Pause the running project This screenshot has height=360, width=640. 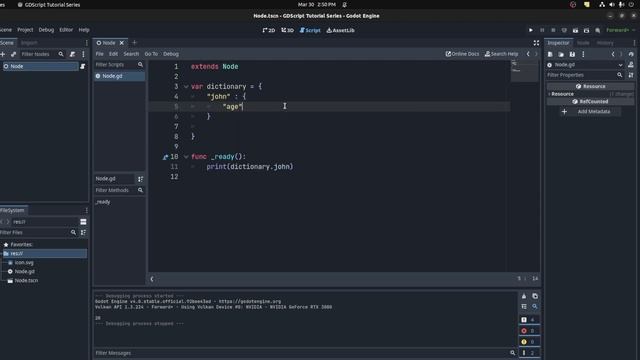[542, 30]
